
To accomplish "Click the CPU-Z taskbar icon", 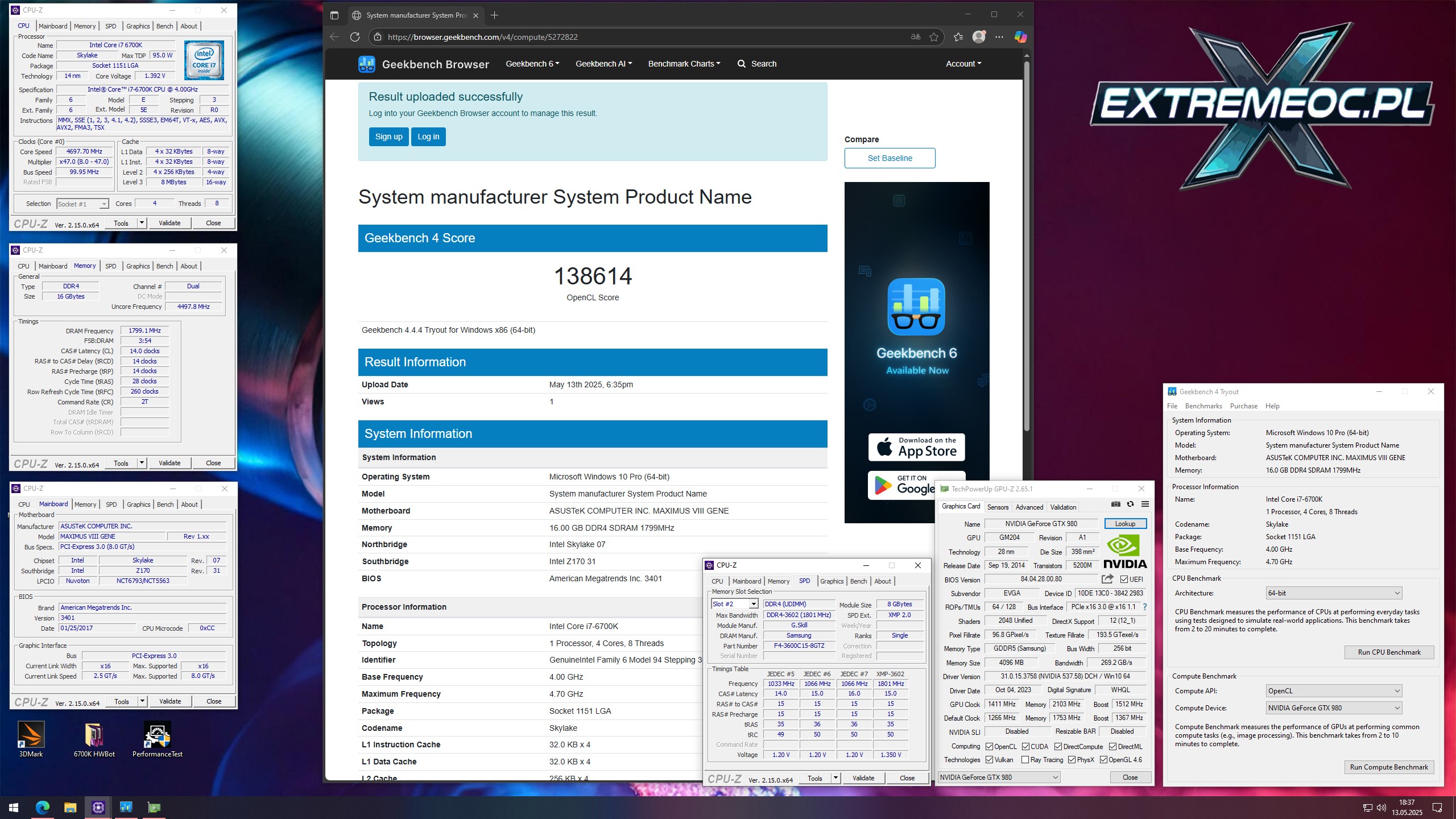I will click(x=98, y=807).
